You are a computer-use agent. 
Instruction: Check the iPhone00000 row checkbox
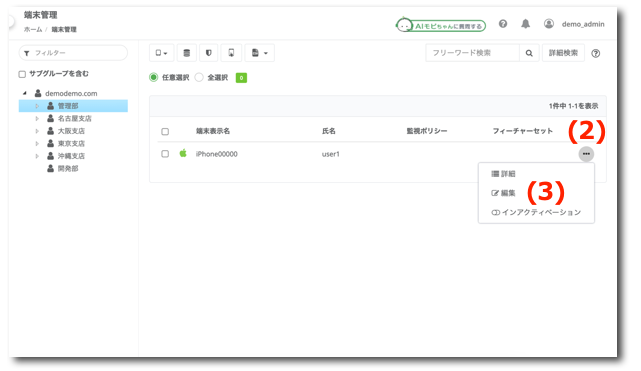[x=165, y=154]
